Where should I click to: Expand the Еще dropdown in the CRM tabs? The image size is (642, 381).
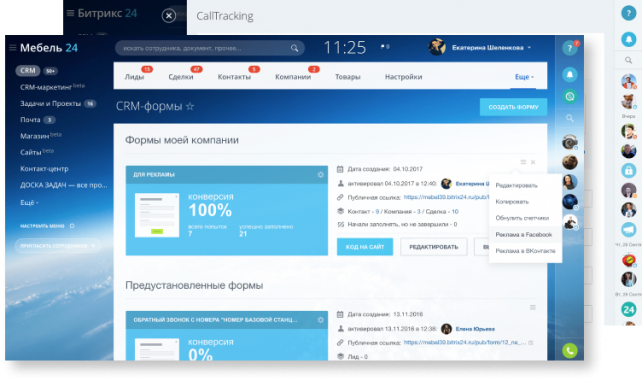coord(524,77)
